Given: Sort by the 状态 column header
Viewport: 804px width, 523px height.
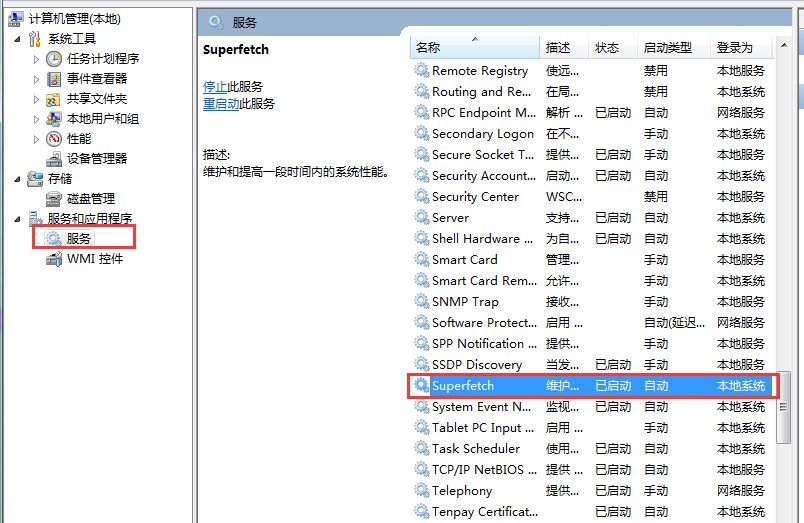Looking at the screenshot, I should coord(613,48).
